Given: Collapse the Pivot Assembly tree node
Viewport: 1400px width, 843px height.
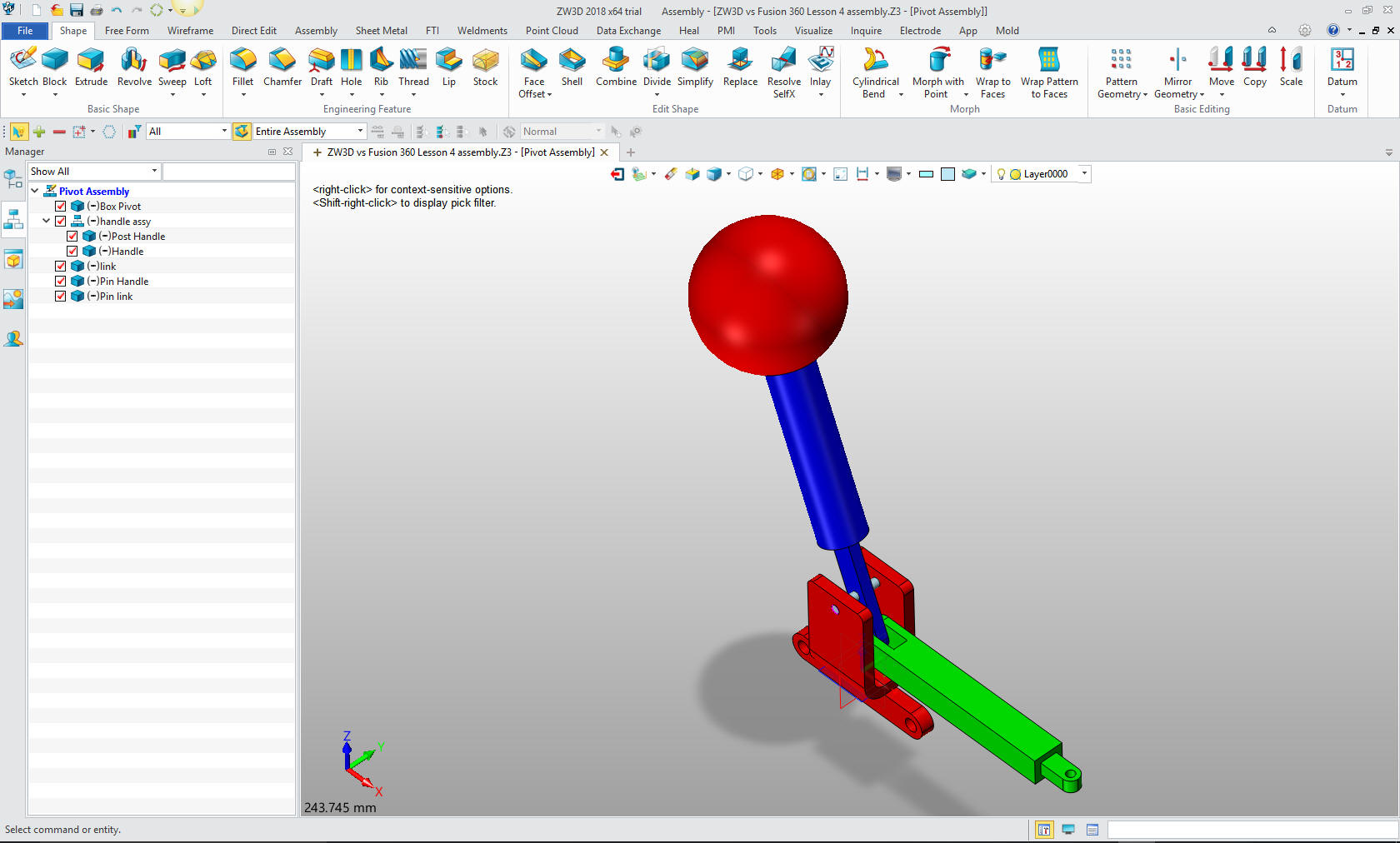Looking at the screenshot, I should pos(35,191).
